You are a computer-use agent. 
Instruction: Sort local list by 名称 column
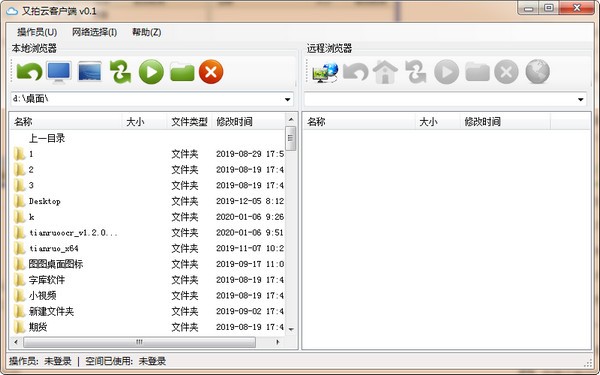[x=65, y=122]
